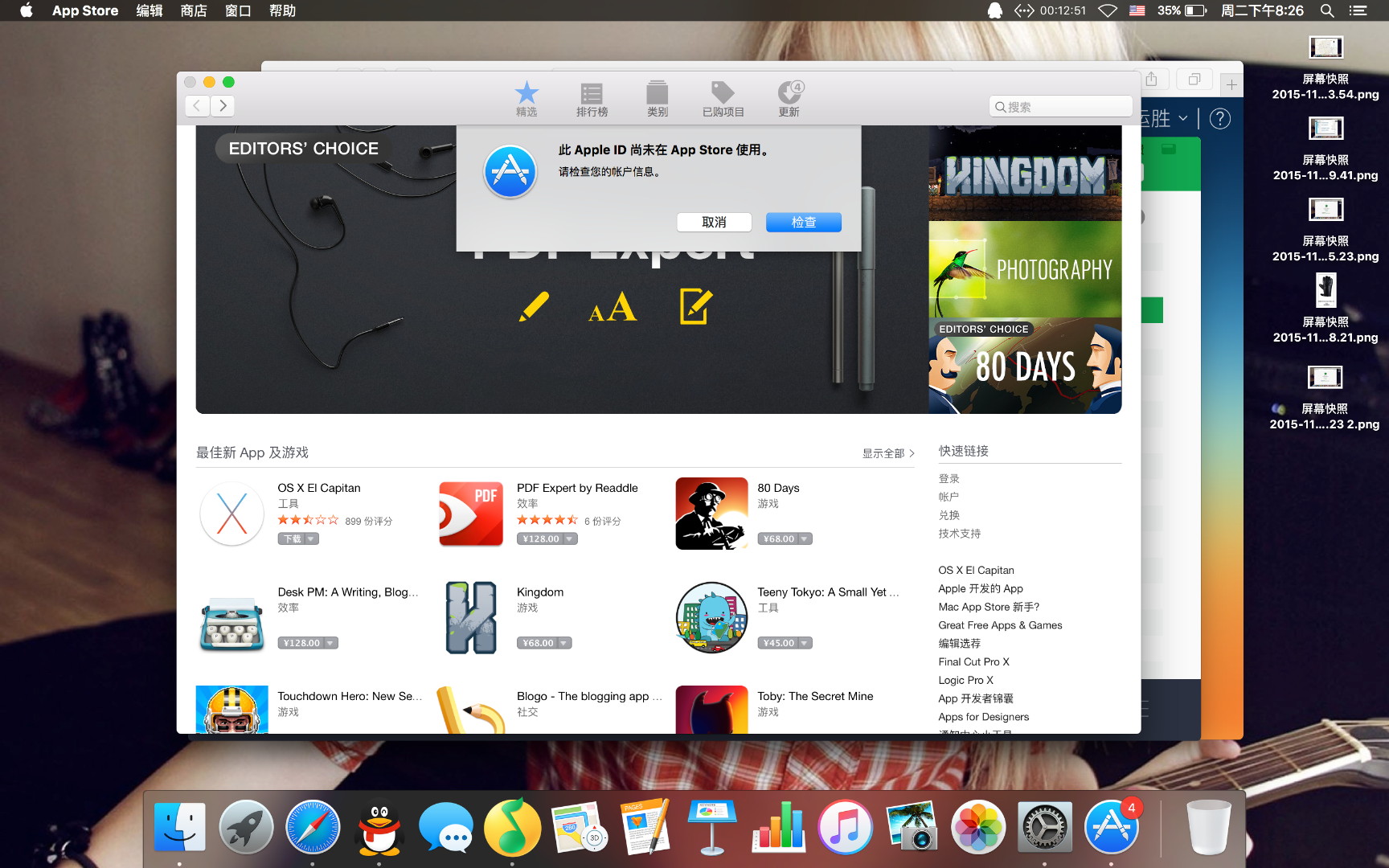This screenshot has height=868, width=1389.
Task: Open the PDF Expert by Readdle icon
Action: 471,514
